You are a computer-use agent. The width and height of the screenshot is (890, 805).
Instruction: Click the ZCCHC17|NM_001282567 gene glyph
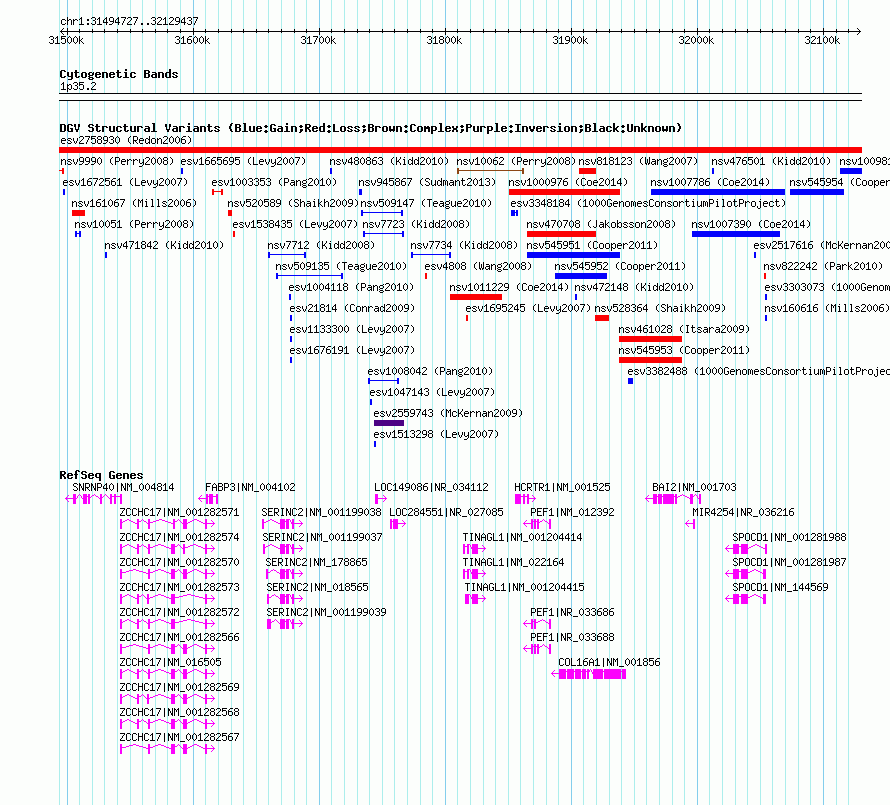[x=167, y=749]
